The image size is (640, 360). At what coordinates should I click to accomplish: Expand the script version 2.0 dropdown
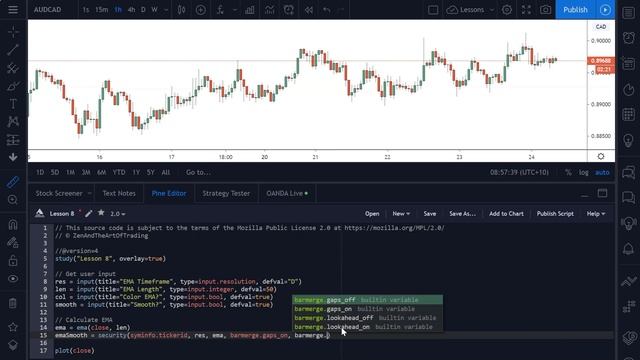(118, 213)
